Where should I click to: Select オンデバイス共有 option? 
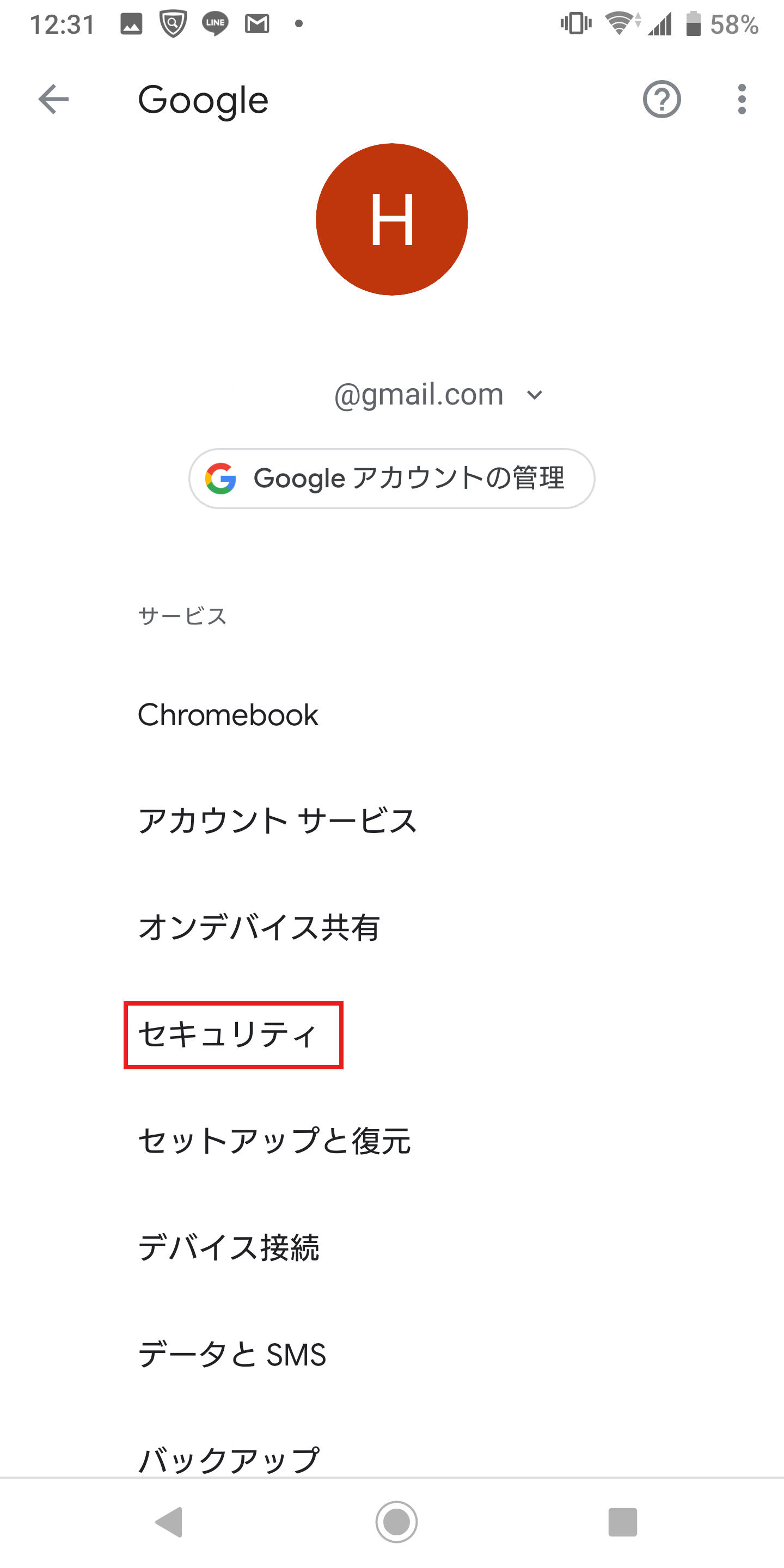click(x=392, y=928)
